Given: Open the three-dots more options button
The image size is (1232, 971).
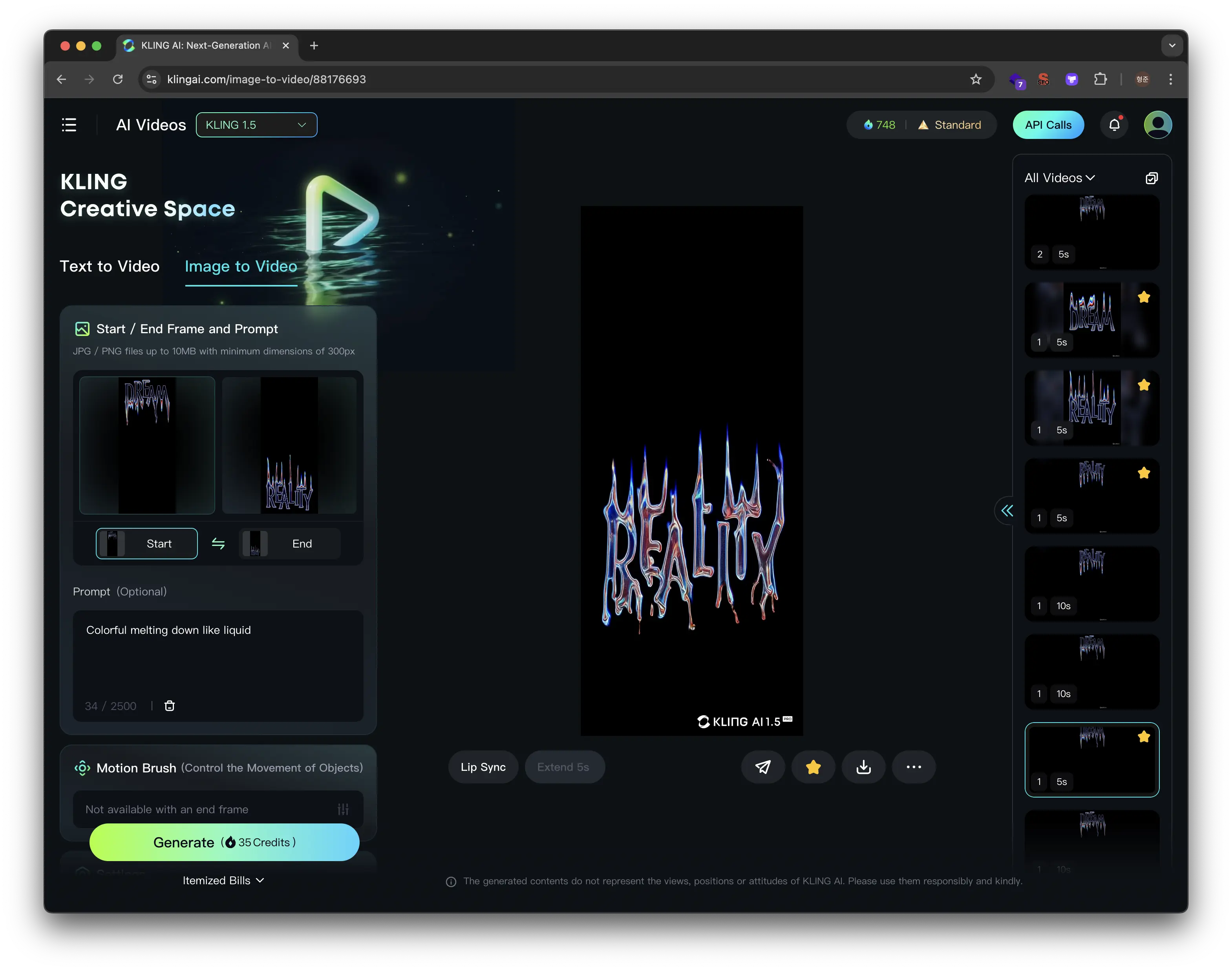Looking at the screenshot, I should coord(913,767).
